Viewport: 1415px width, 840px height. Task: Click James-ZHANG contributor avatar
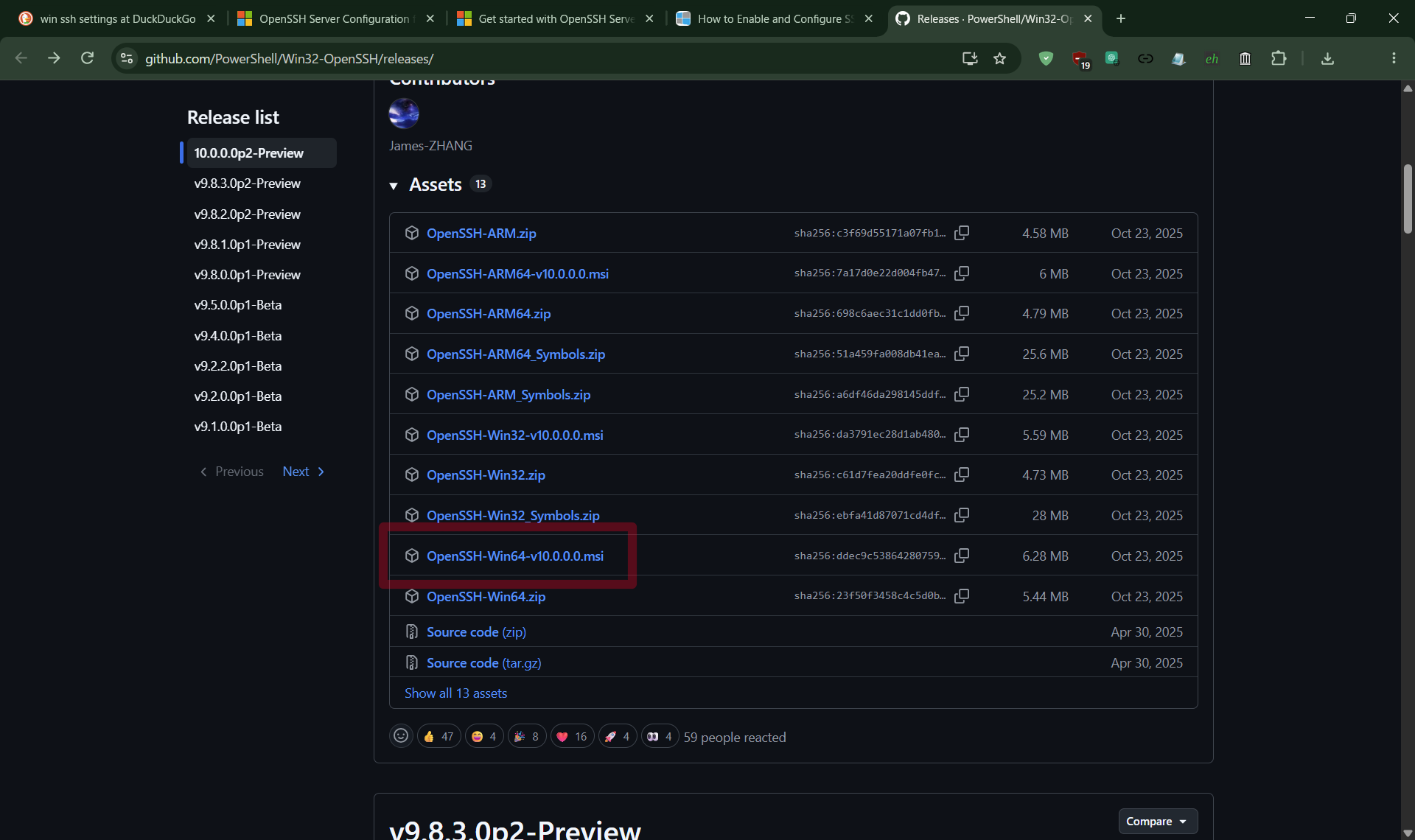click(404, 113)
